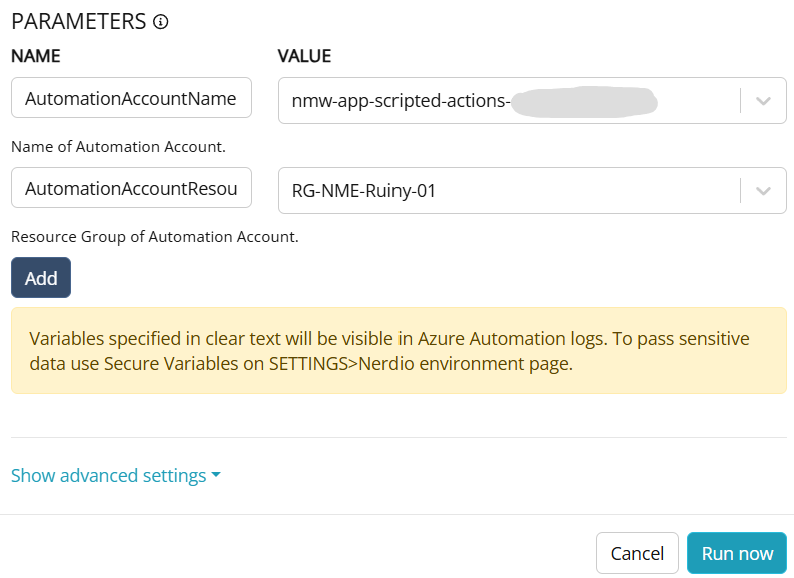Viewport: 794px width, 578px height.
Task: Click the 'Resource Group of Automation Account.' description
Action: (x=155, y=237)
